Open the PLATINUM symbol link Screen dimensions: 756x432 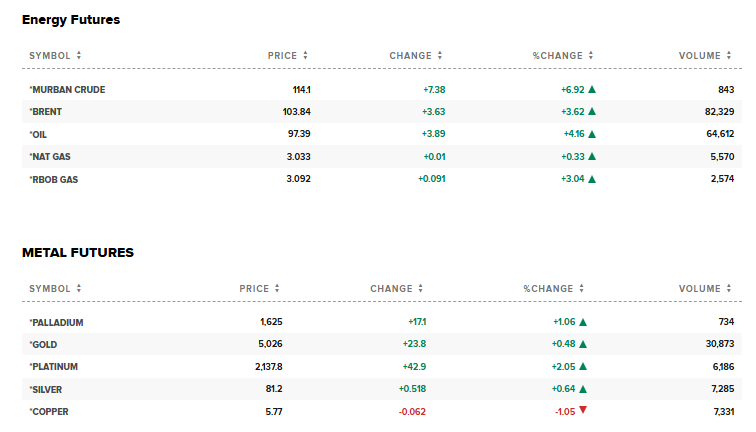click(x=54, y=367)
